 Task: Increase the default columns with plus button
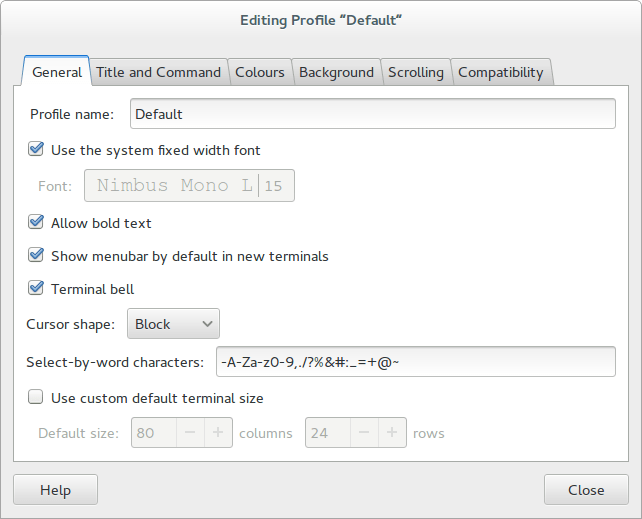[x=218, y=433]
